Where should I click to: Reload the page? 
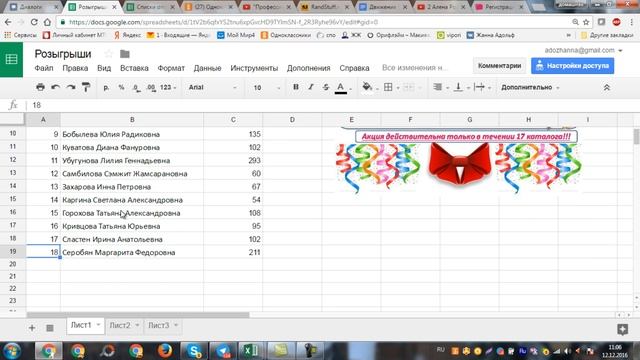click(34, 22)
